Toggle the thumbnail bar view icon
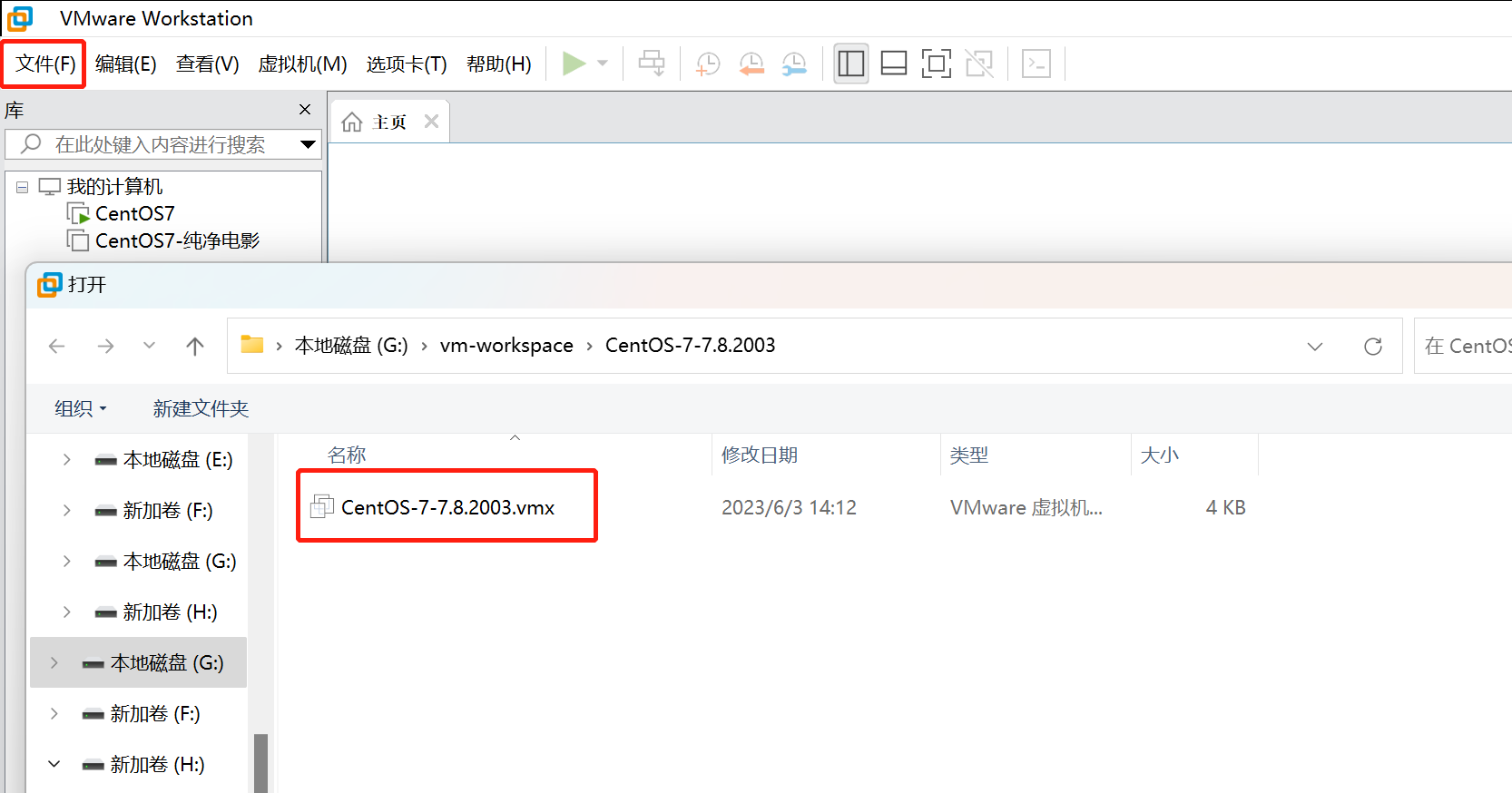Viewport: 1512px width, 793px height. [x=894, y=64]
